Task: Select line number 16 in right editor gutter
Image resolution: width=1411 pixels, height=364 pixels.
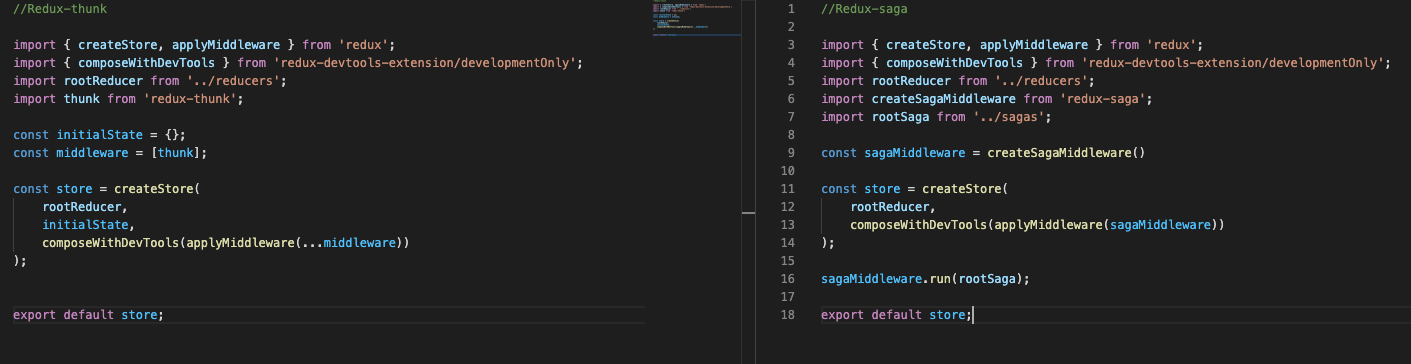Action: [787, 279]
